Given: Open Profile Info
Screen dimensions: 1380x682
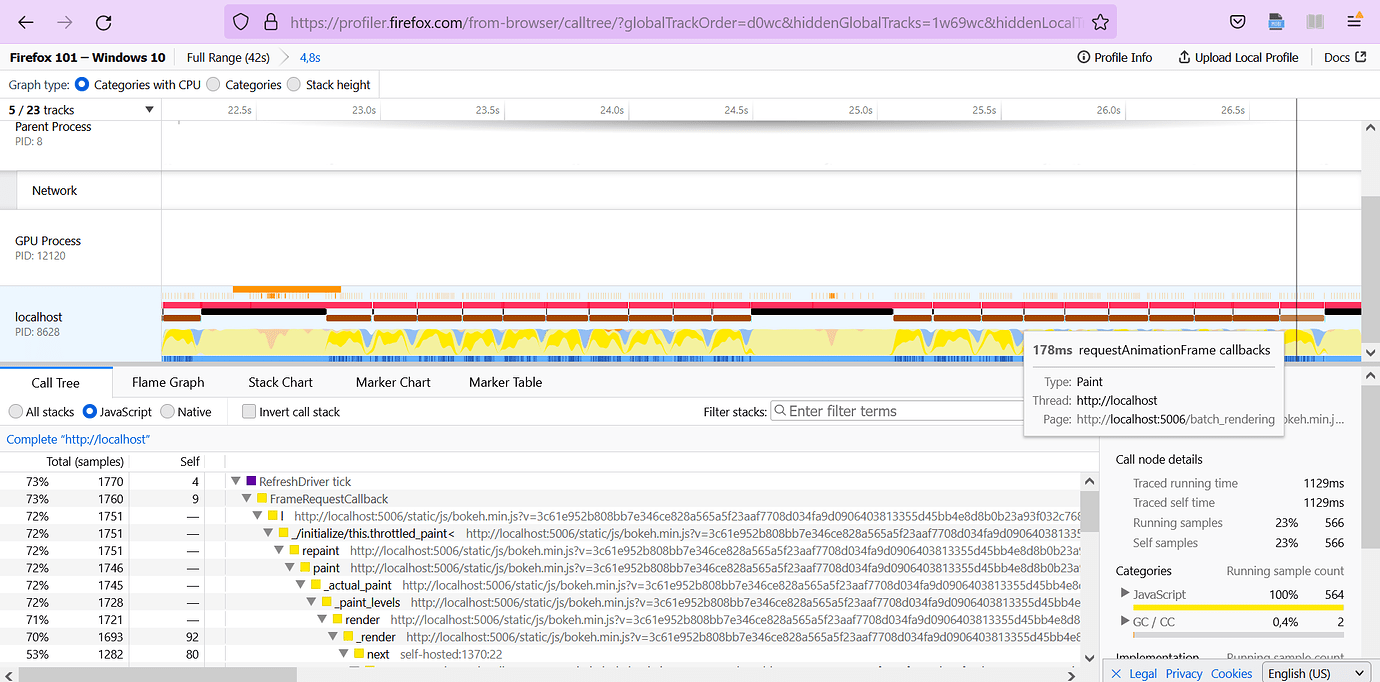Looking at the screenshot, I should point(1114,58).
